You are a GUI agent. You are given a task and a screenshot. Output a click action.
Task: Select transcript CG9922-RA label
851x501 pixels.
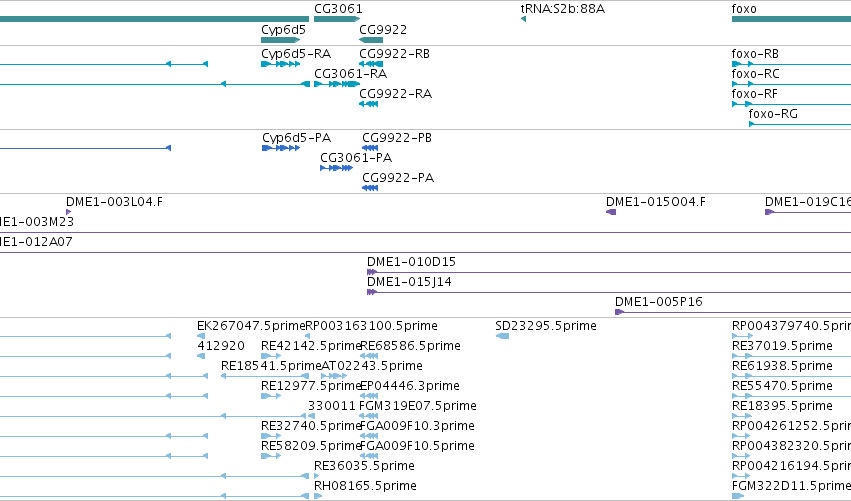[396, 94]
